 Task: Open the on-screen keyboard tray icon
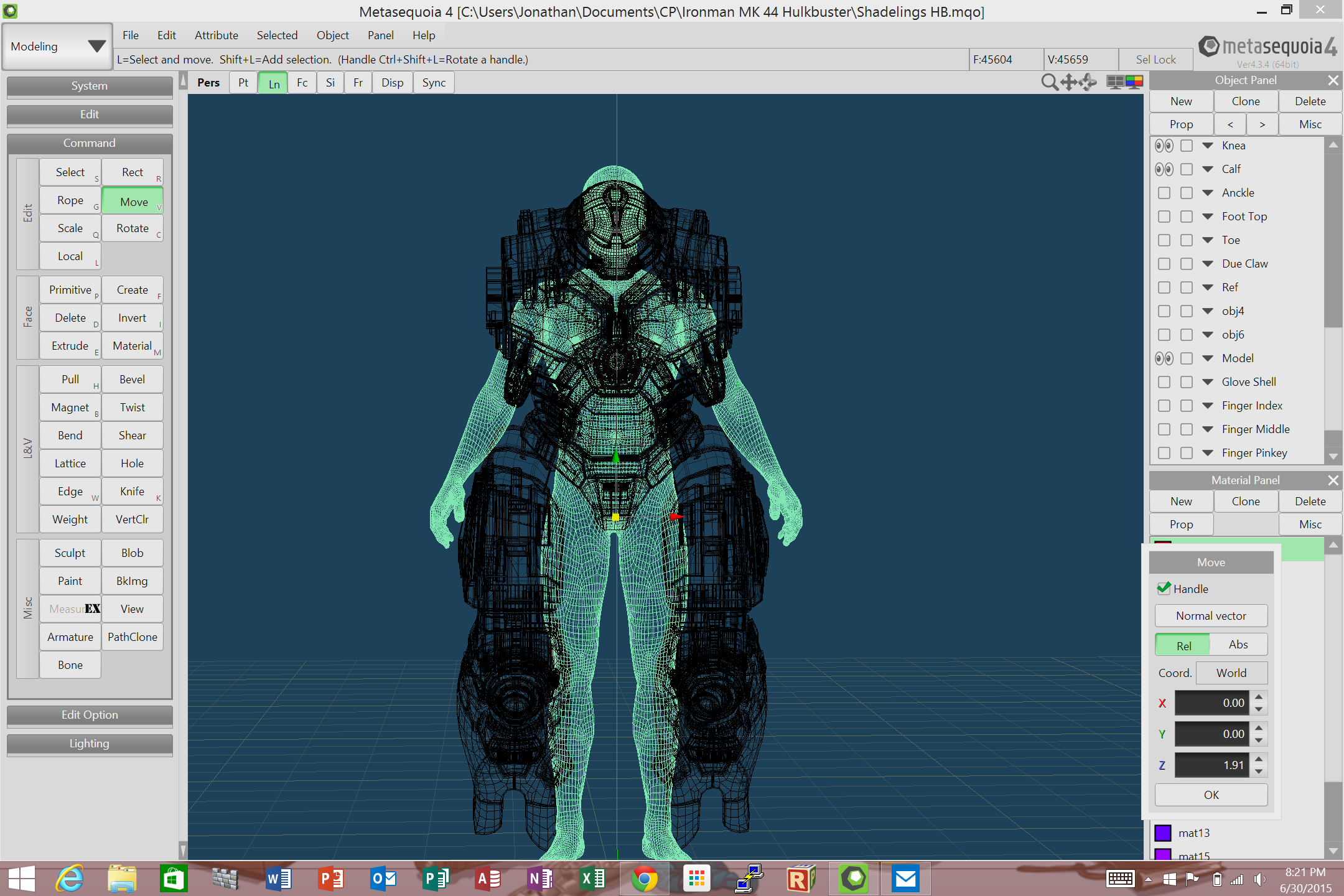pos(1121,879)
